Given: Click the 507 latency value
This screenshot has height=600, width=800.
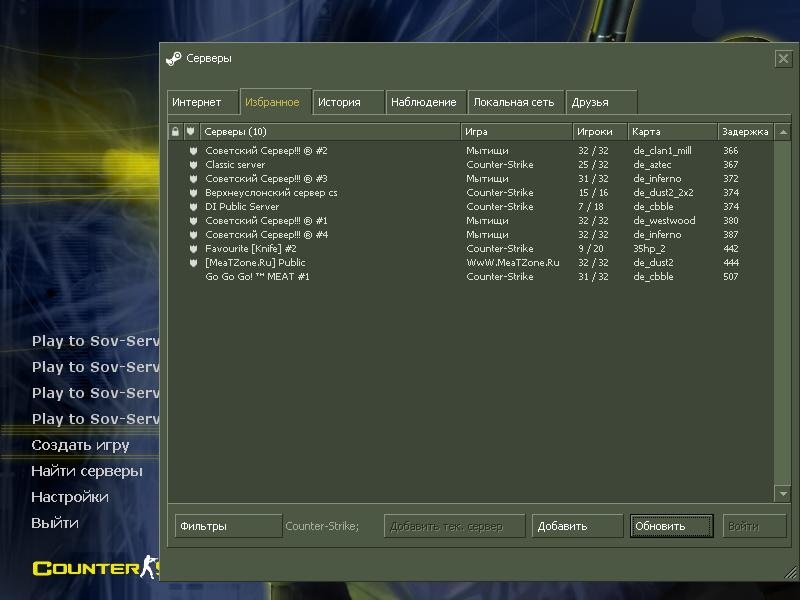Looking at the screenshot, I should click(x=731, y=277).
